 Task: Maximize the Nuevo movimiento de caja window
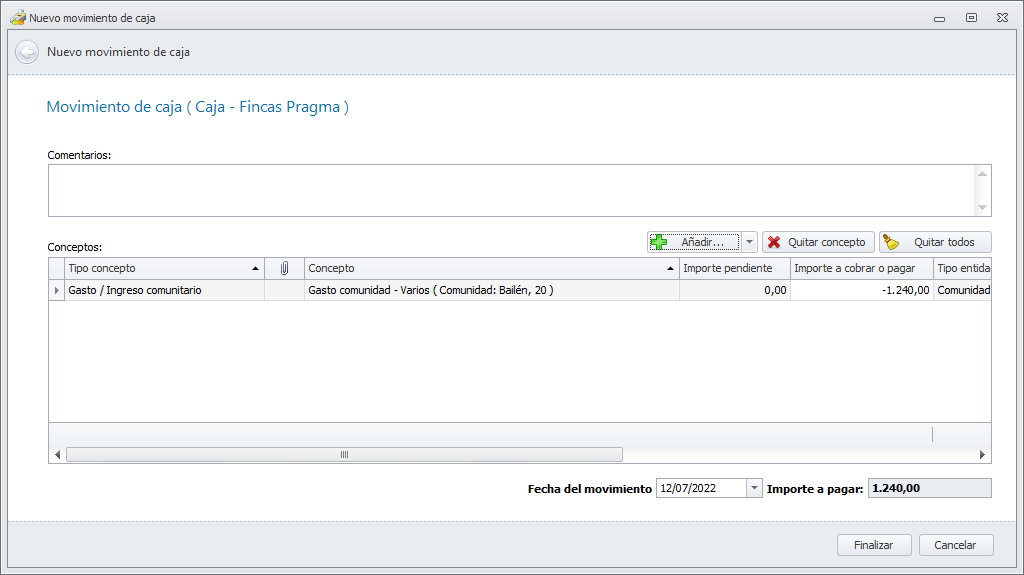pyautogui.click(x=971, y=18)
